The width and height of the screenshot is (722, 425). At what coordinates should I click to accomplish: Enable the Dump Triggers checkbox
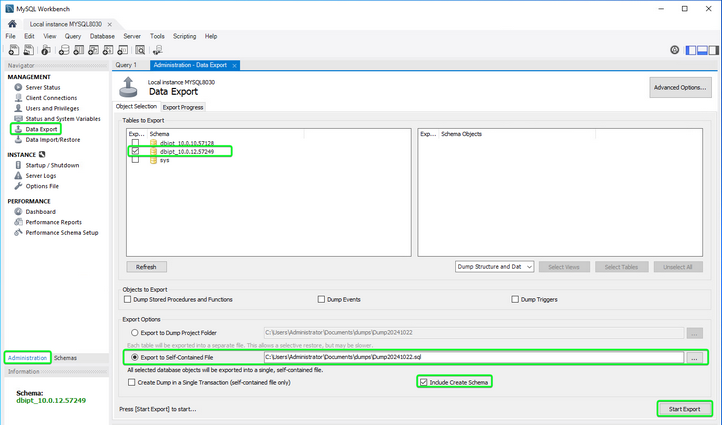pyautogui.click(x=515, y=299)
